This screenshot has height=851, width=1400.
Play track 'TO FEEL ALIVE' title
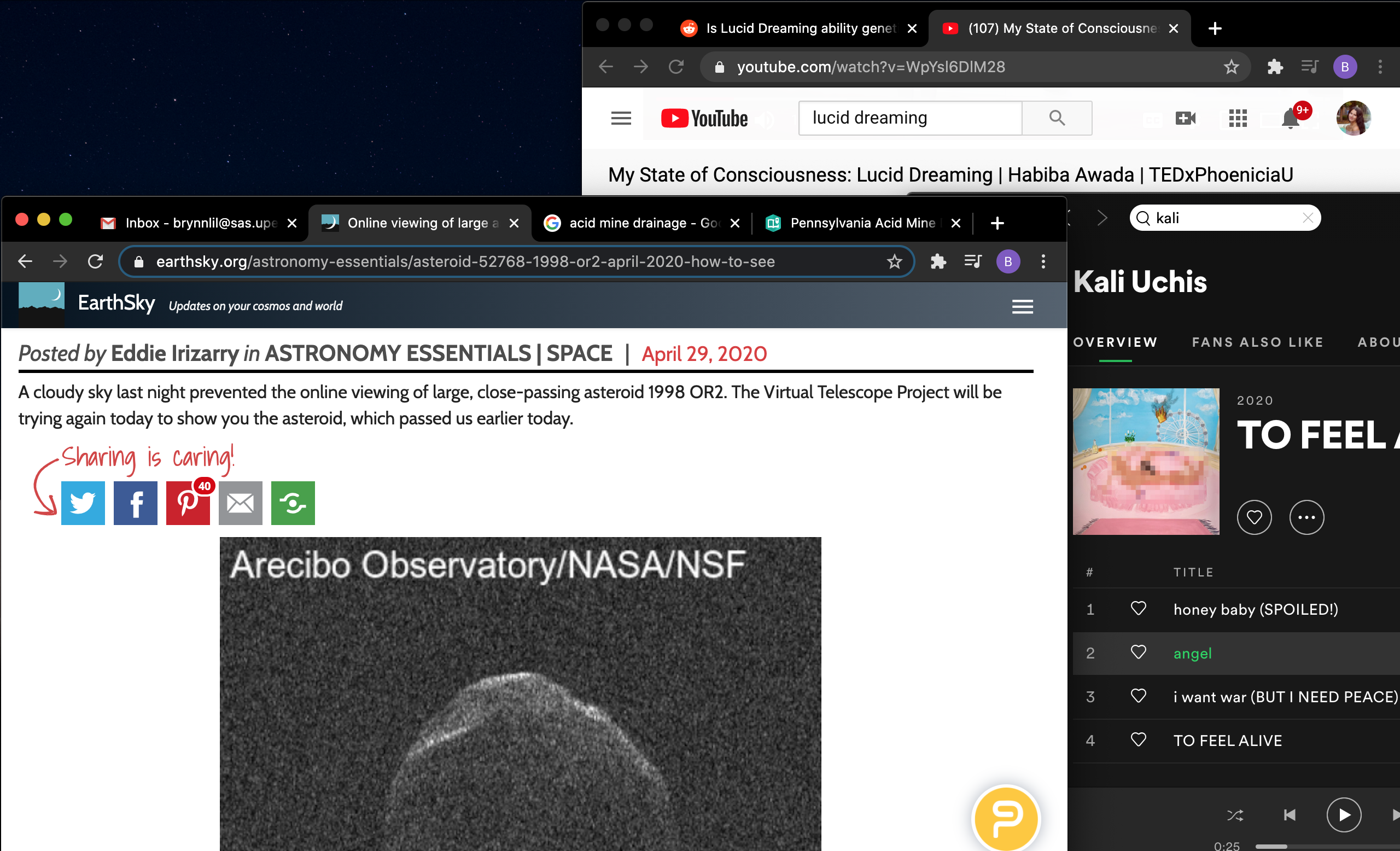click(x=1227, y=740)
